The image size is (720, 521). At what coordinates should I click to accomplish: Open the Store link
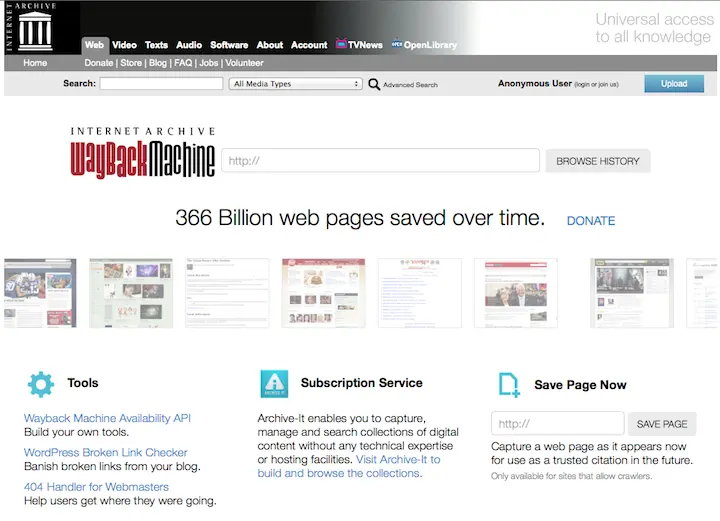pyautogui.click(x=131, y=63)
